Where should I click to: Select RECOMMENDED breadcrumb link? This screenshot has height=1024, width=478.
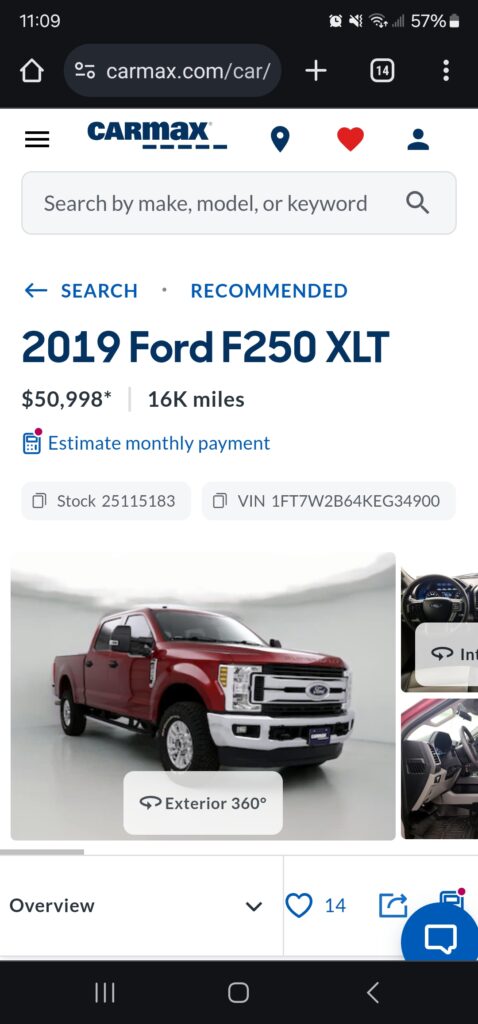[269, 291]
